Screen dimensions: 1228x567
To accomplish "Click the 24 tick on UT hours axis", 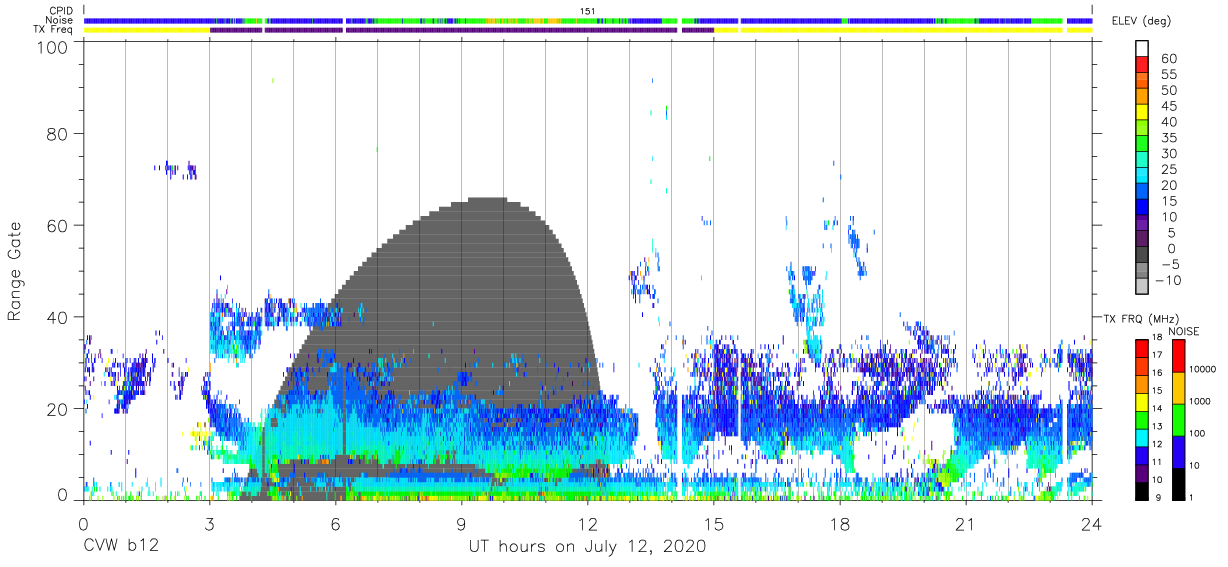I will coord(1092,523).
